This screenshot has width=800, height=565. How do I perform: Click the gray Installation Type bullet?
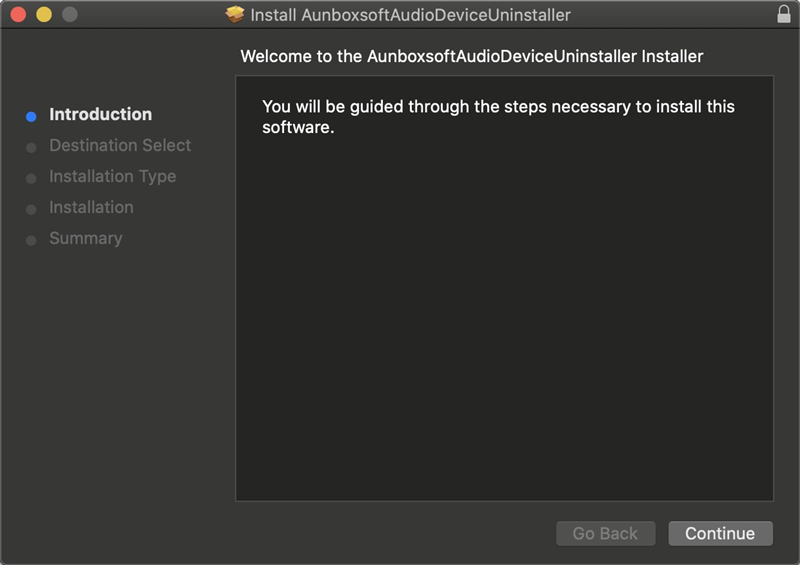point(31,179)
